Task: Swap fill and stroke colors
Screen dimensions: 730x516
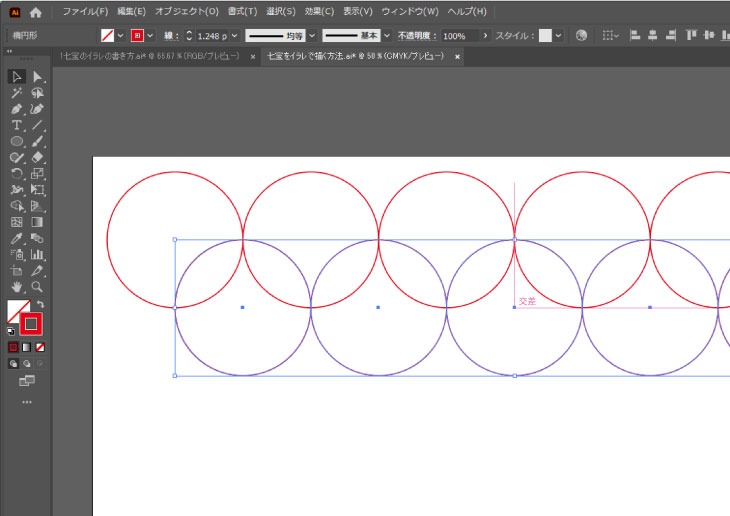Action: coord(41,304)
